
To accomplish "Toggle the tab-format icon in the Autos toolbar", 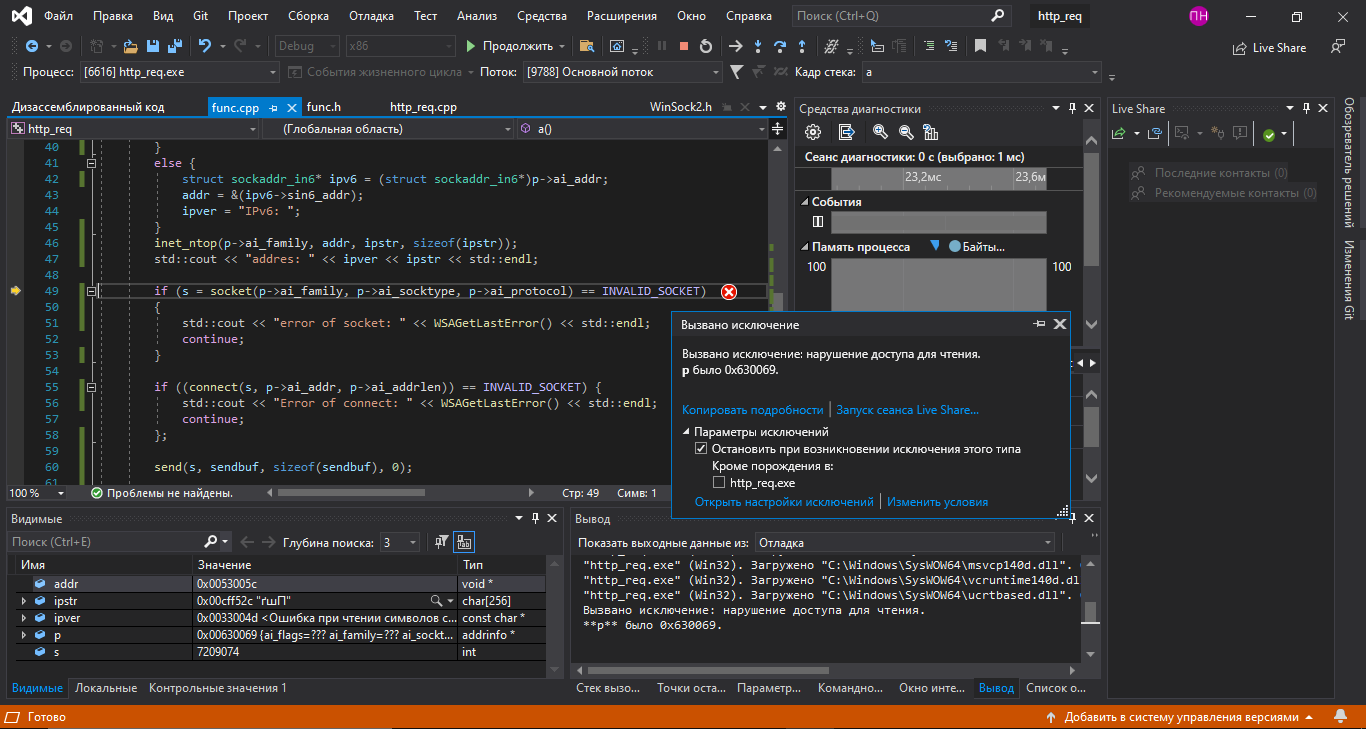I will click(x=464, y=542).
